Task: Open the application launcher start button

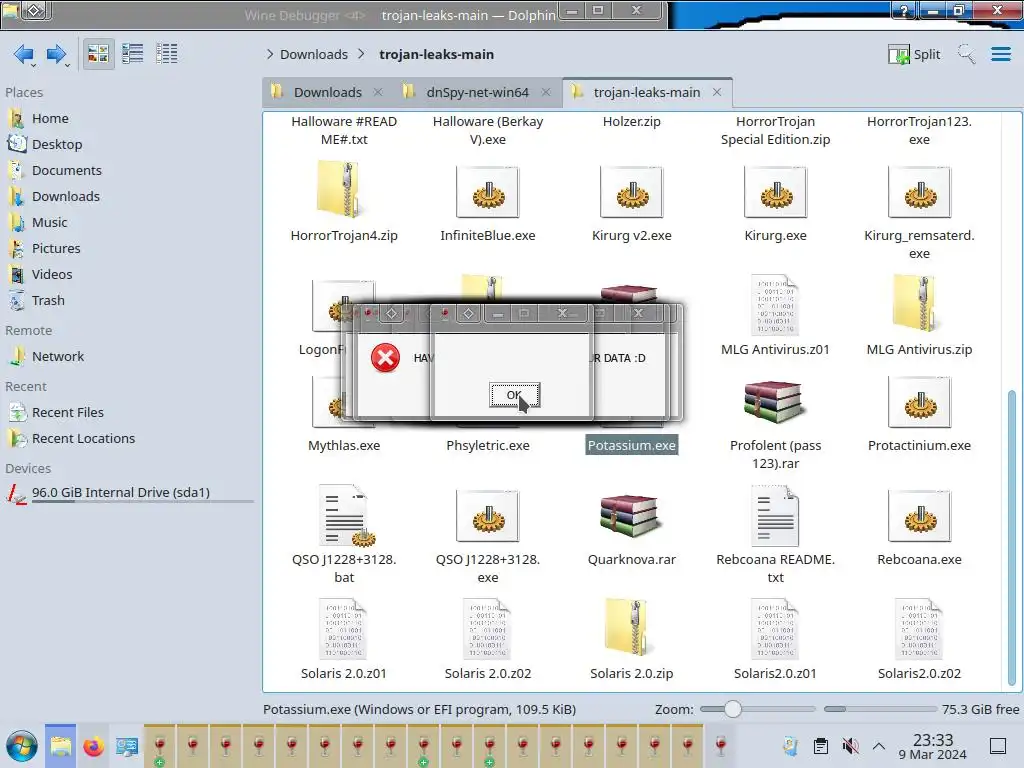Action: click(x=22, y=746)
